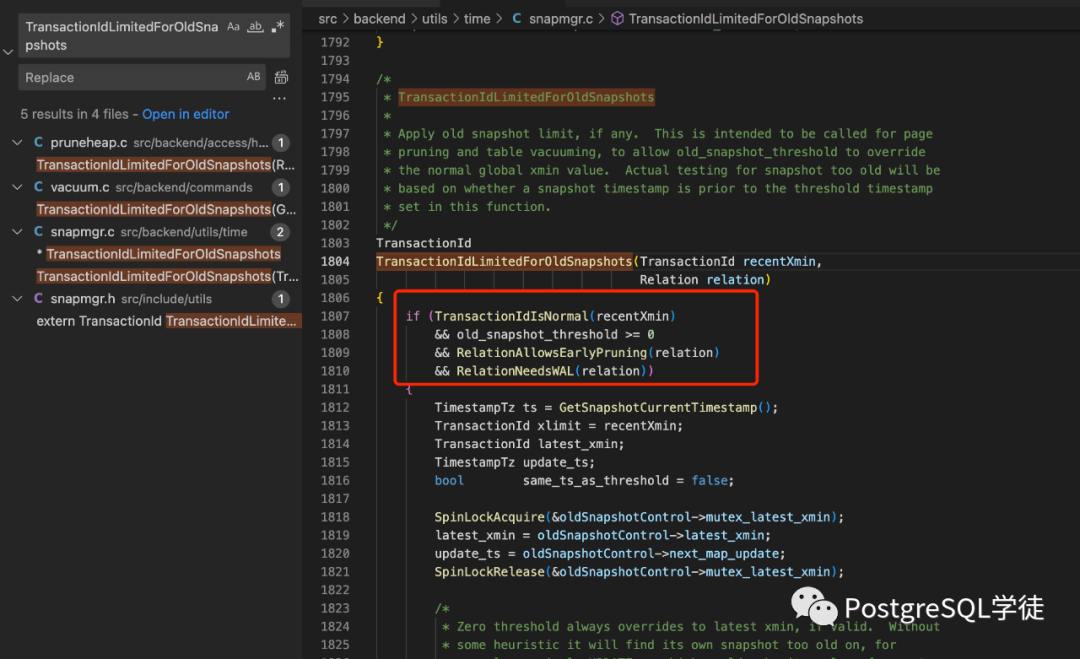Screen dimensions: 1080x659
Task: Toggle Match Whole Word option
Action: (x=256, y=27)
